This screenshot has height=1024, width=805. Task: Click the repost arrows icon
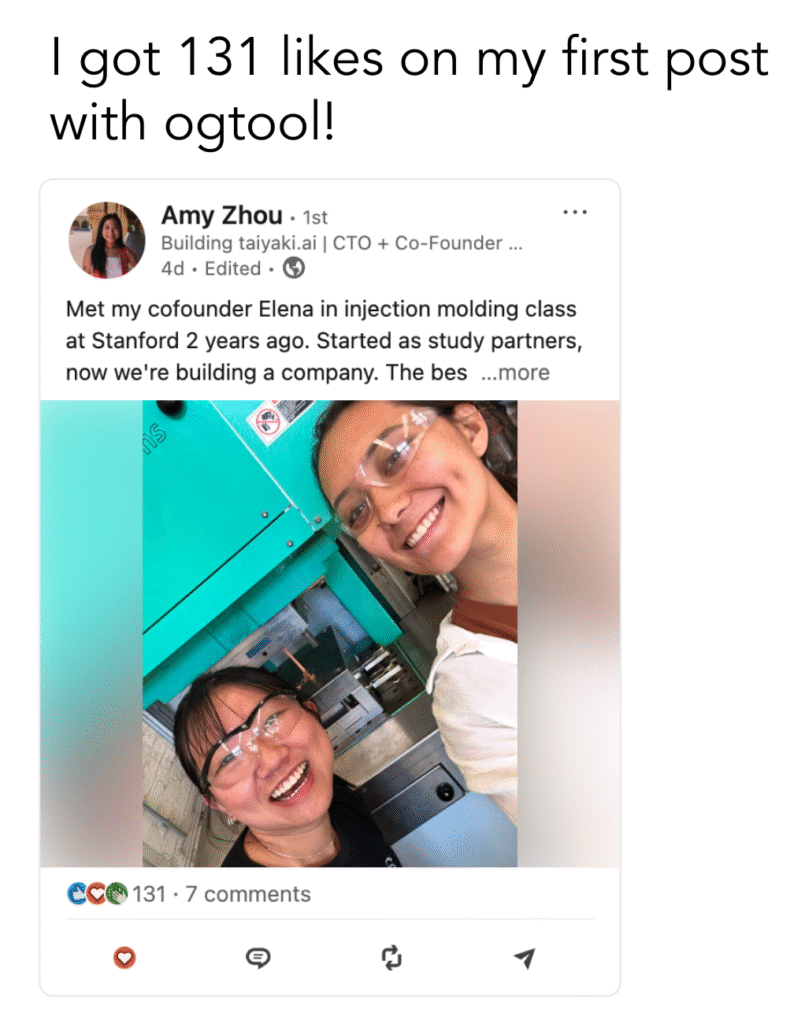pyautogui.click(x=391, y=957)
